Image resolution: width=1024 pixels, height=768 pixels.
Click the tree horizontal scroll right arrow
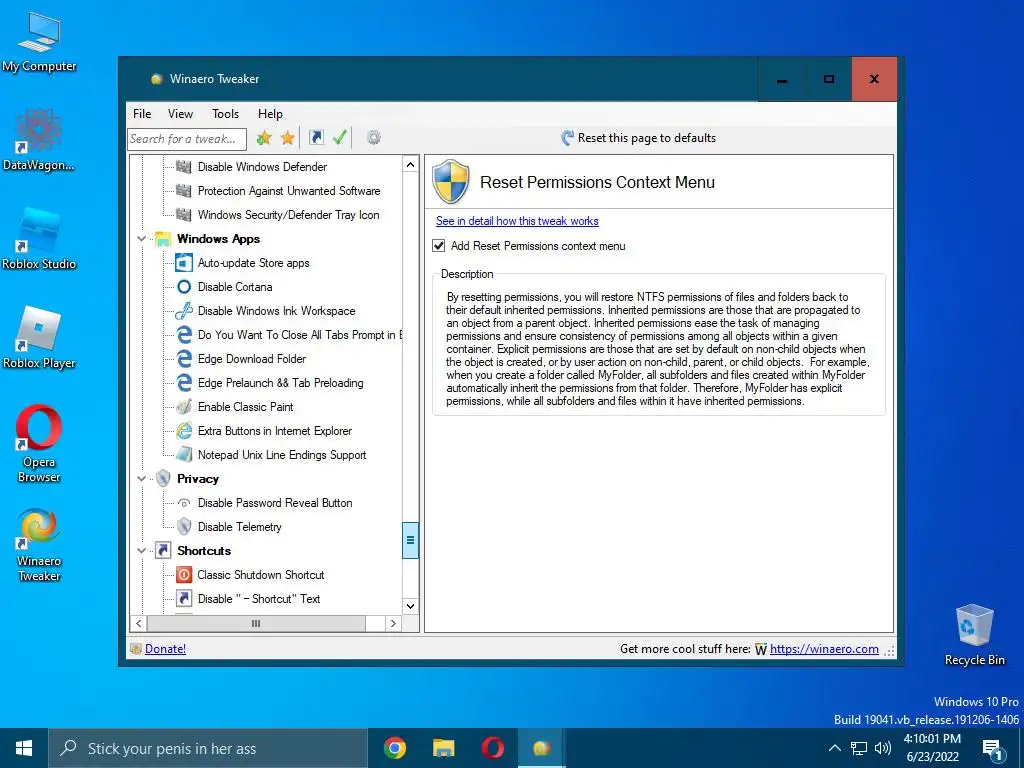[x=393, y=624]
